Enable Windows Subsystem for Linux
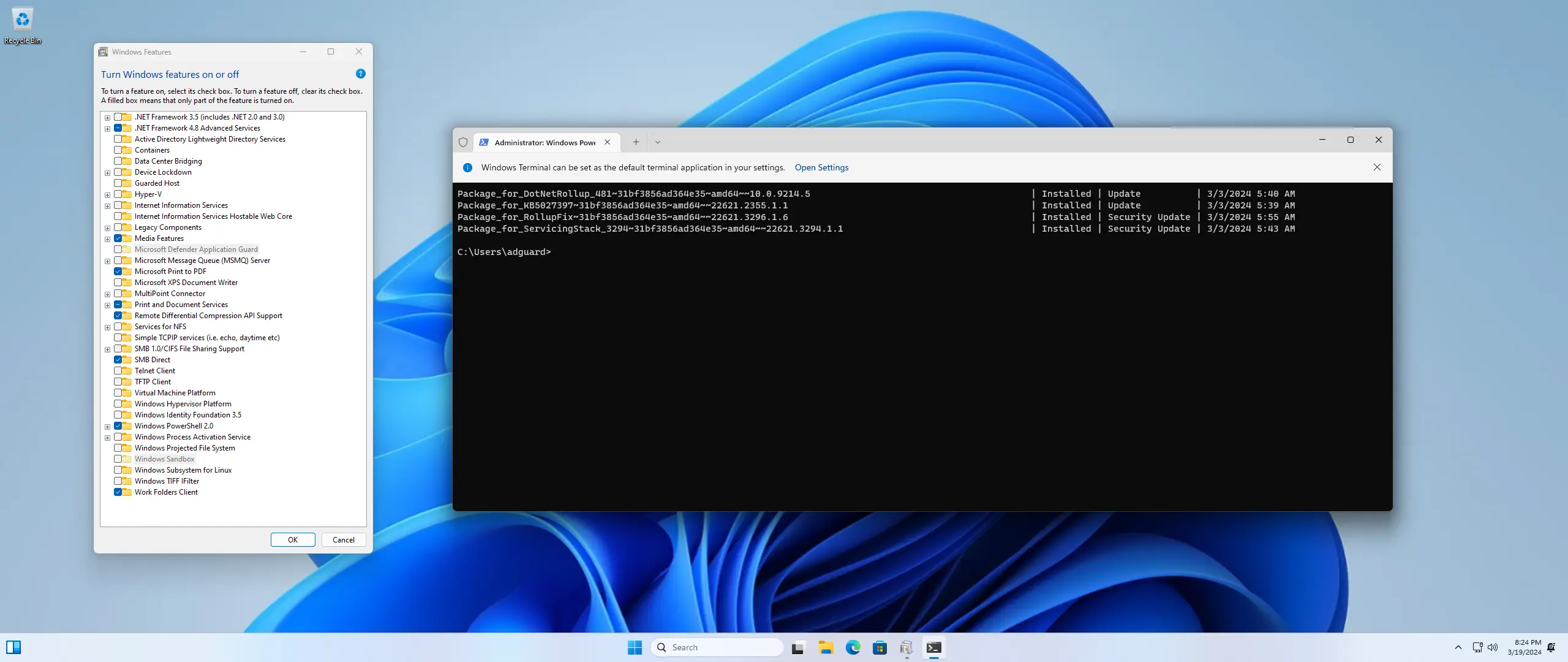Image resolution: width=1568 pixels, height=662 pixels. (118, 470)
